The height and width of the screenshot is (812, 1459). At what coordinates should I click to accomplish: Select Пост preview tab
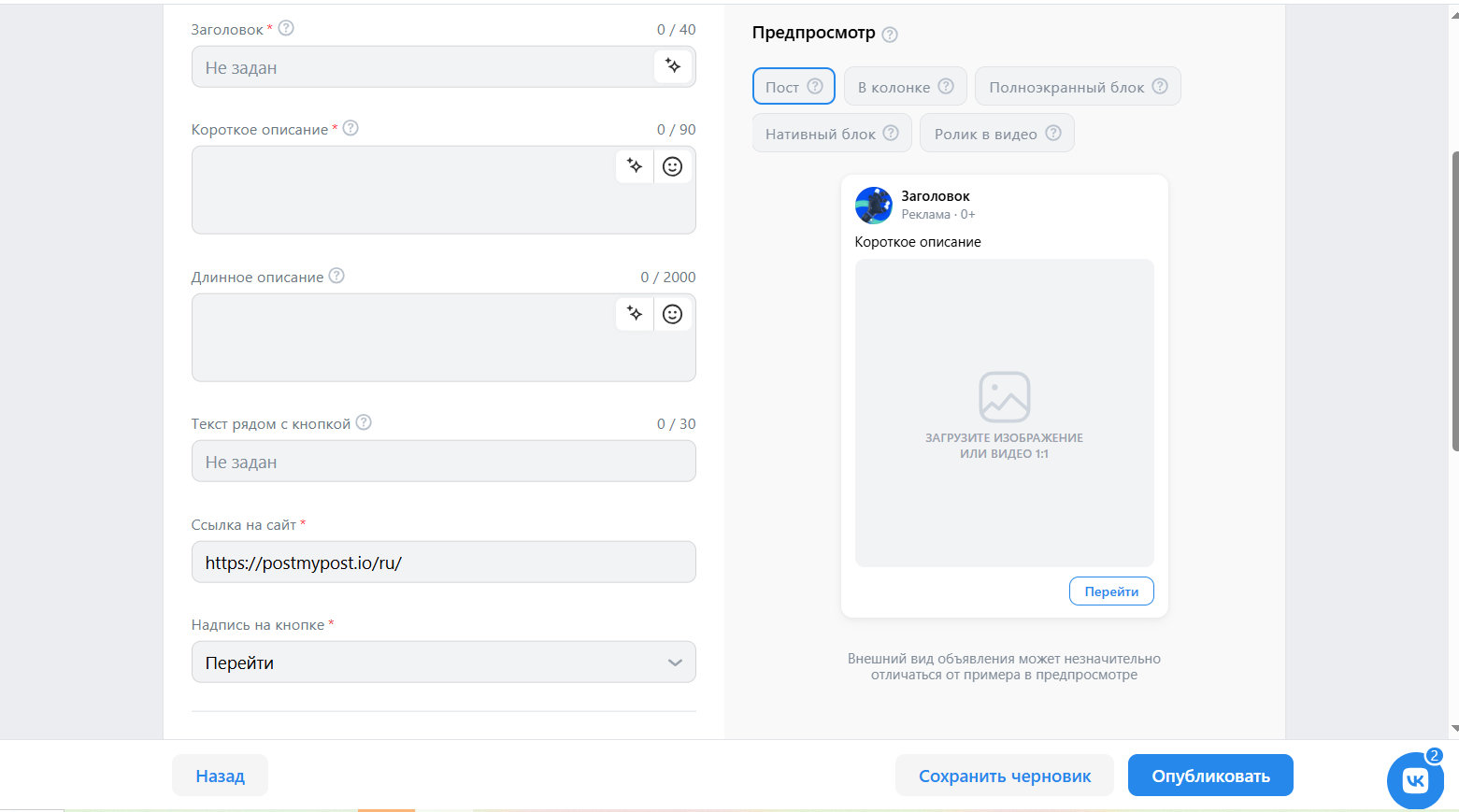click(x=794, y=87)
